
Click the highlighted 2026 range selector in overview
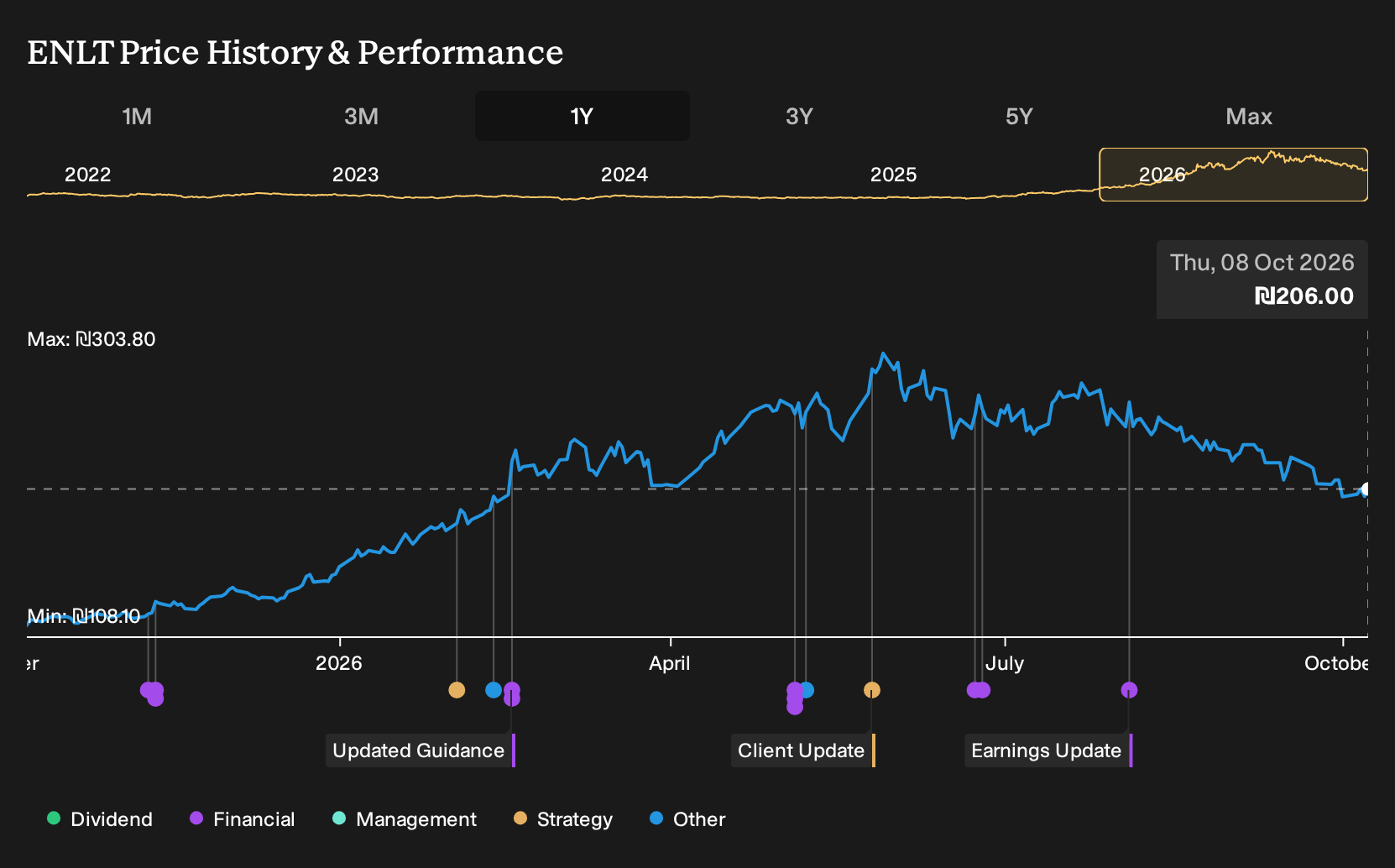pos(1233,175)
